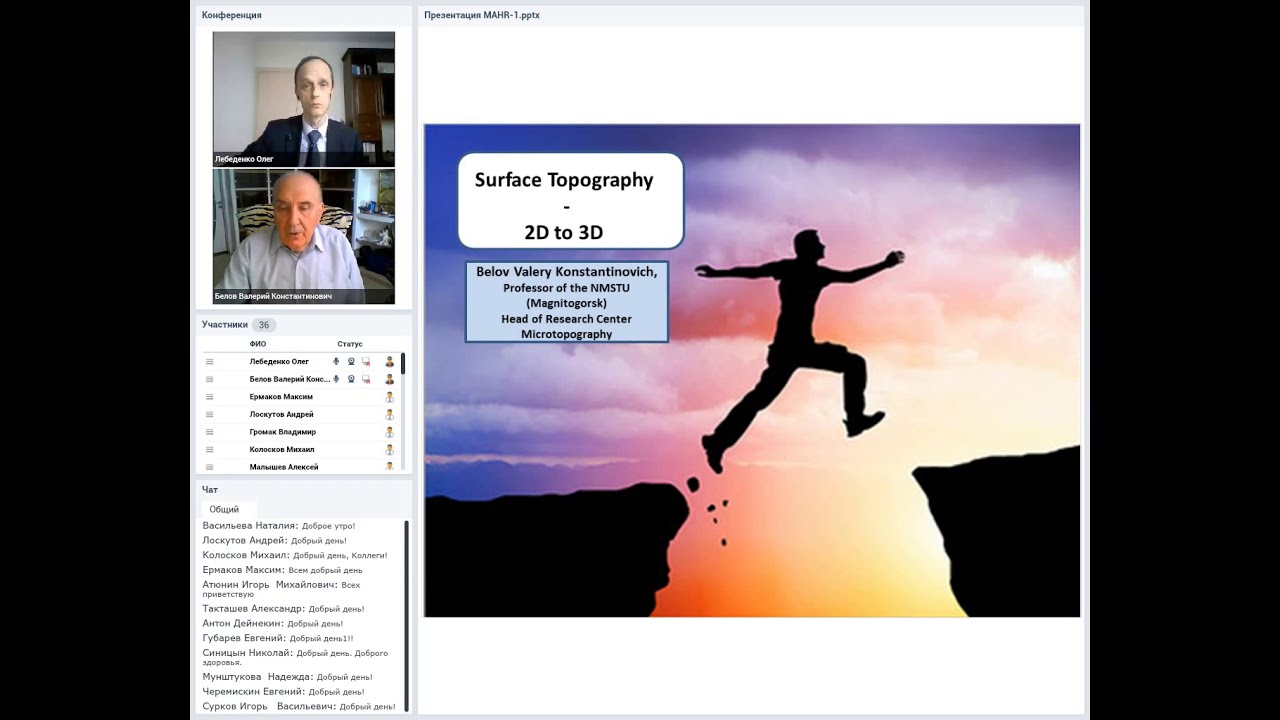Image resolution: width=1280 pixels, height=720 pixels.
Task: Open row menu handle for Громак Владимир
Action: tap(209, 432)
